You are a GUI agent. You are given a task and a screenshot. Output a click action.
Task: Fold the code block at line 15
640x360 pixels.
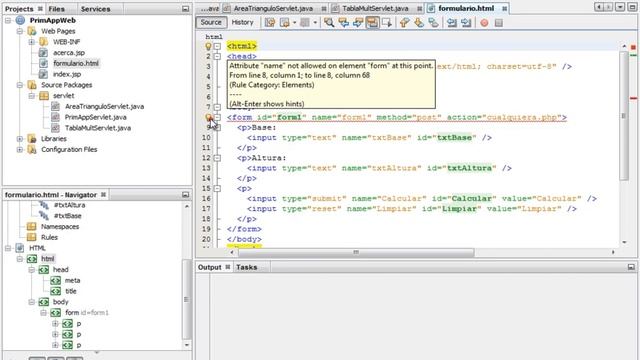[x=217, y=189]
